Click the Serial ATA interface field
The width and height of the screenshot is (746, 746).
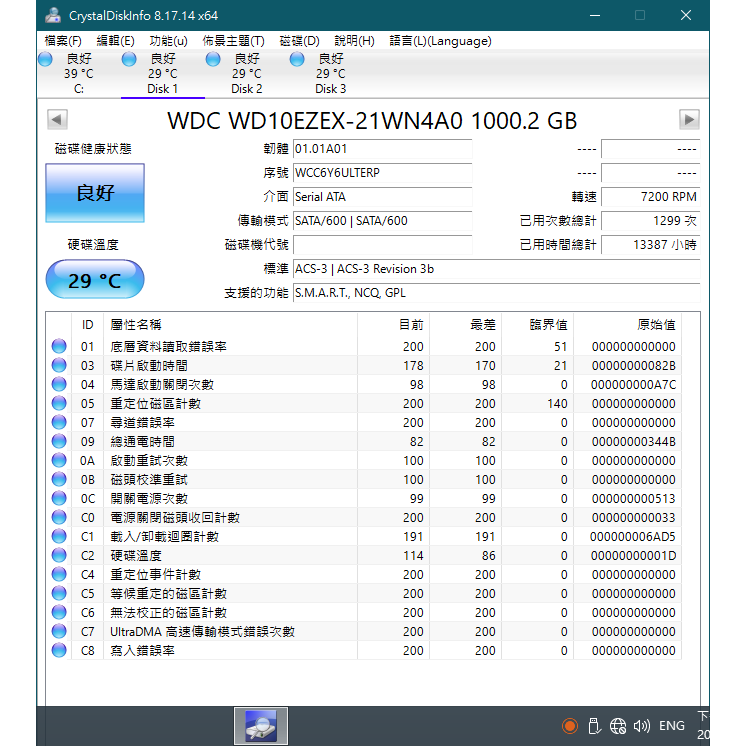383,196
